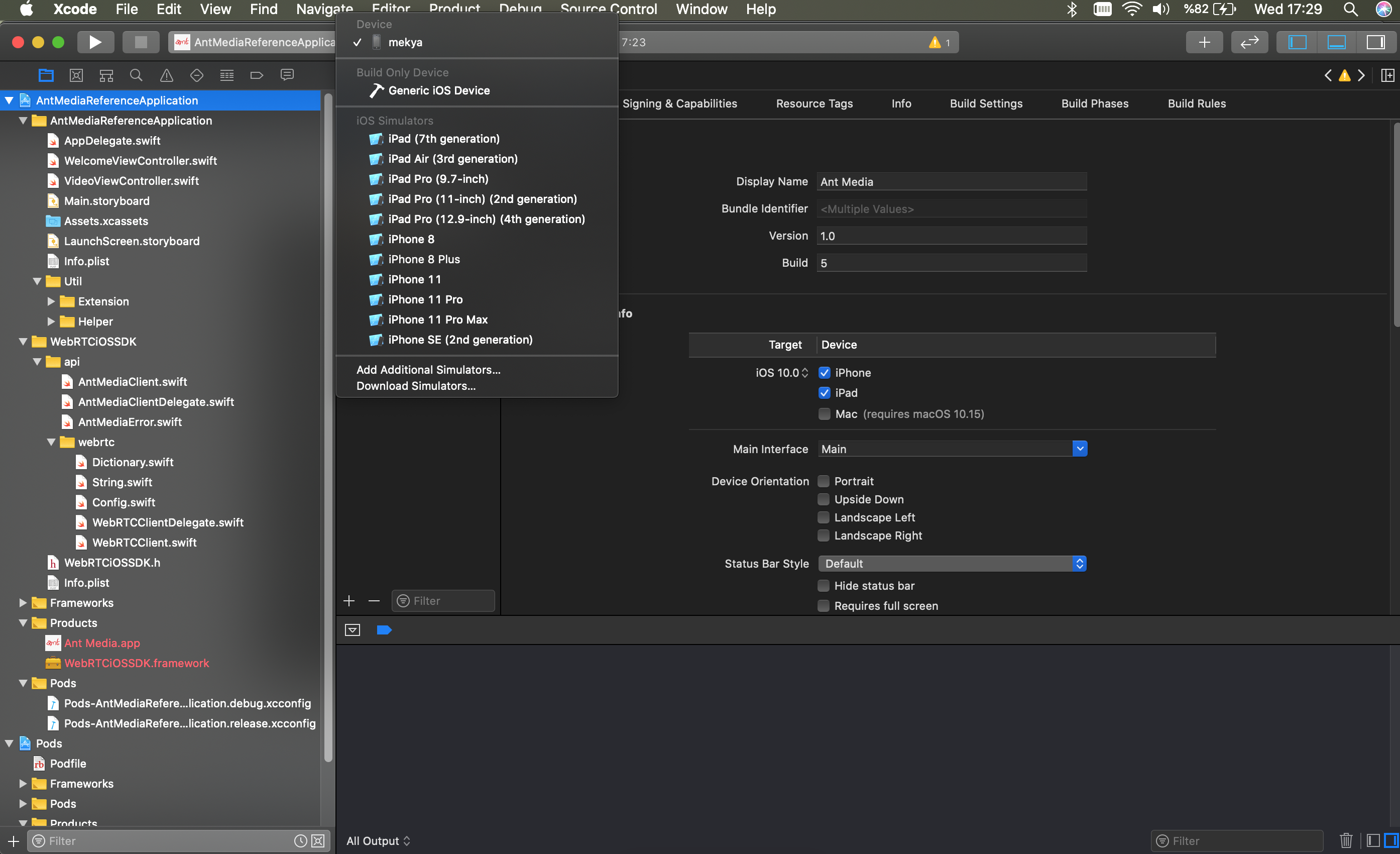Show recent files clock filter icon
This screenshot has width=1400, height=854.
click(301, 840)
